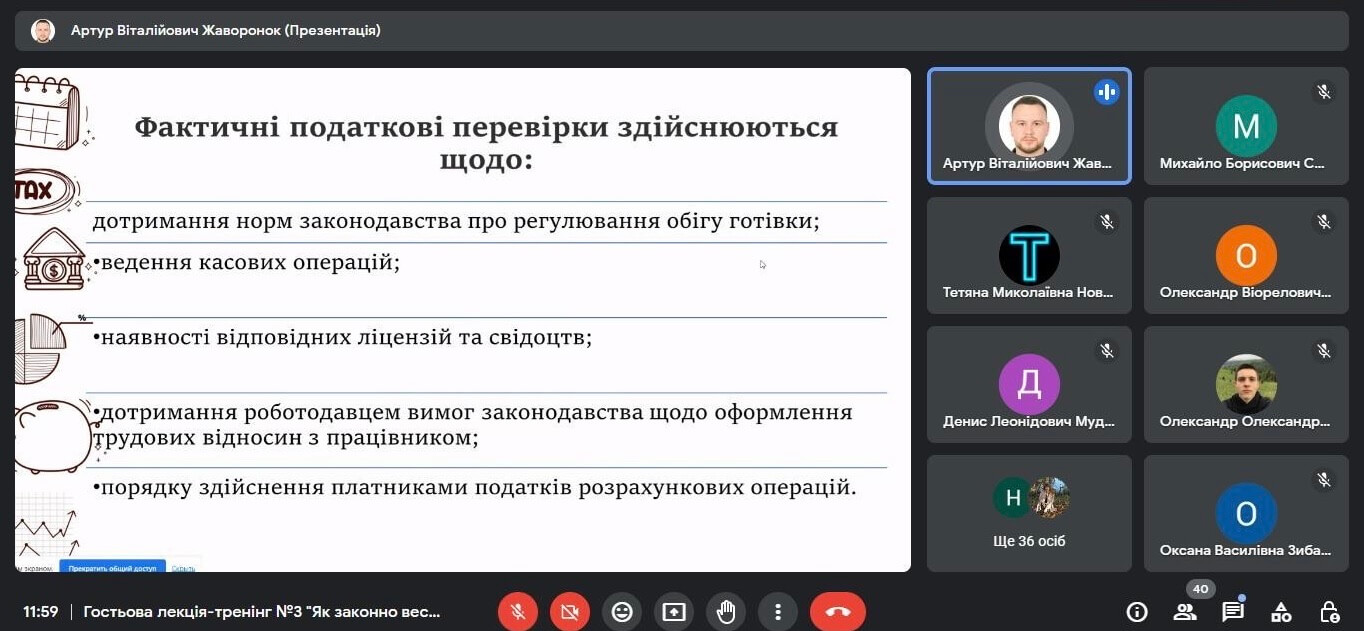Open host controls lock icon

[x=1329, y=612]
